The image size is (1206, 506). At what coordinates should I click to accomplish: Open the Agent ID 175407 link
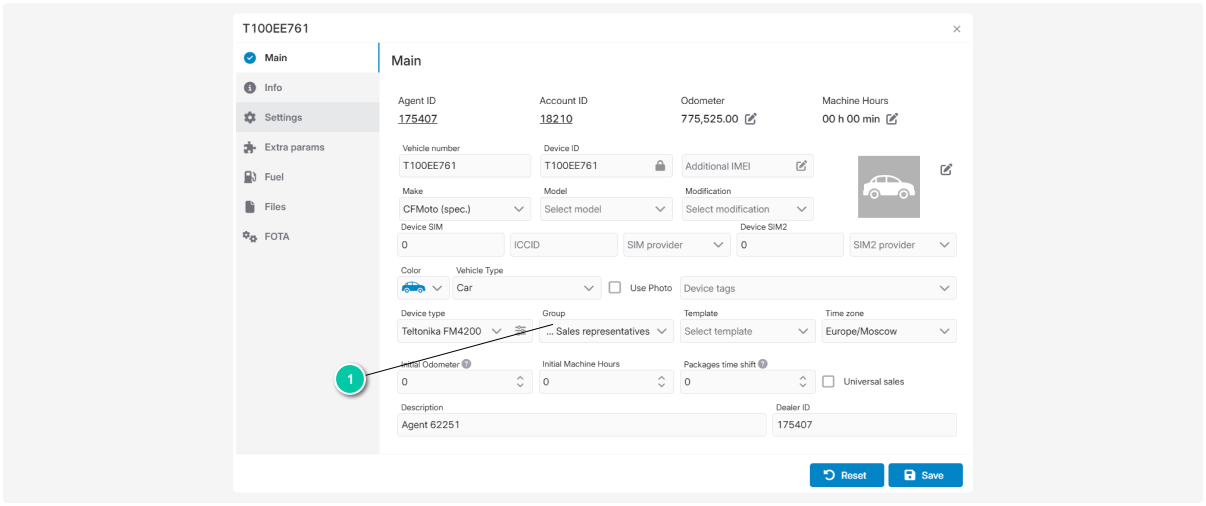click(x=418, y=119)
